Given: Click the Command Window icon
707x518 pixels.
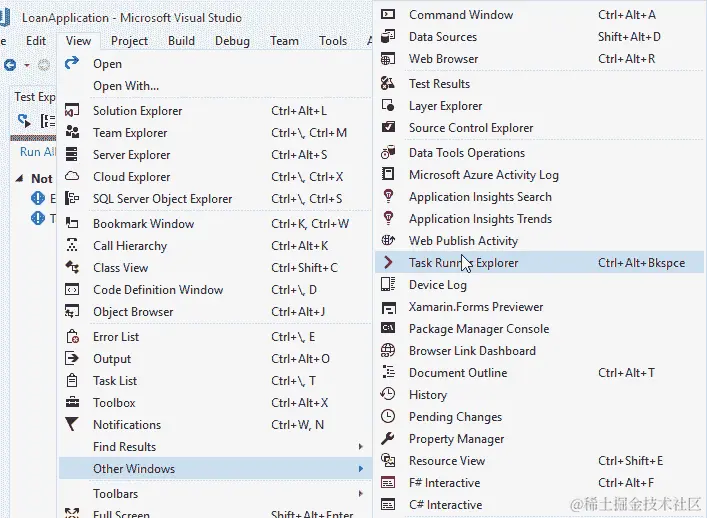Looking at the screenshot, I should point(388,14).
